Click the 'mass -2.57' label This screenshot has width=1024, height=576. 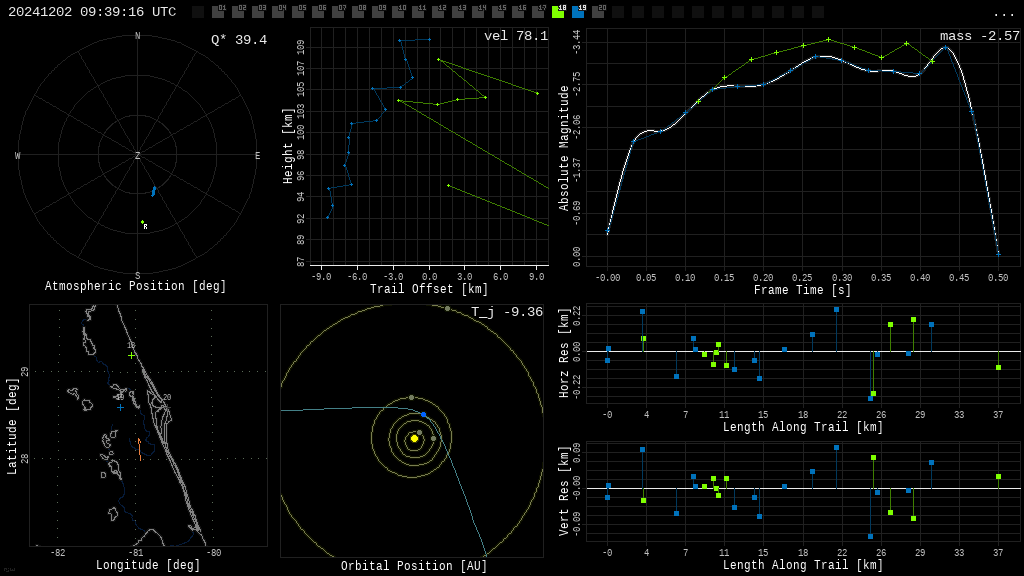tap(979, 36)
